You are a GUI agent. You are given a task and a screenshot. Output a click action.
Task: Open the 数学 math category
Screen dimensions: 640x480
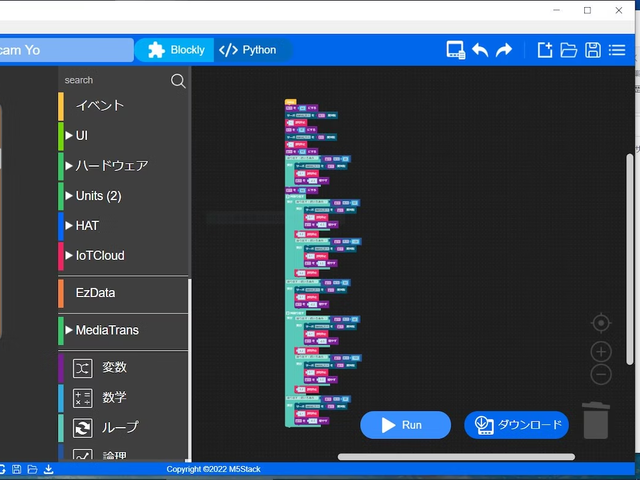coord(123,398)
